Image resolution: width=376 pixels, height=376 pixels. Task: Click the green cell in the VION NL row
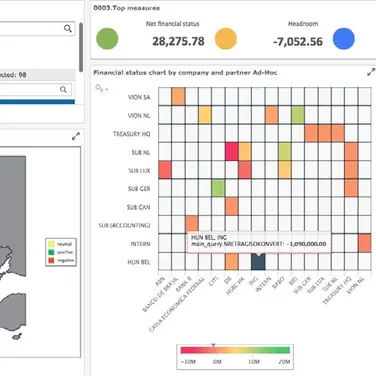coord(298,115)
